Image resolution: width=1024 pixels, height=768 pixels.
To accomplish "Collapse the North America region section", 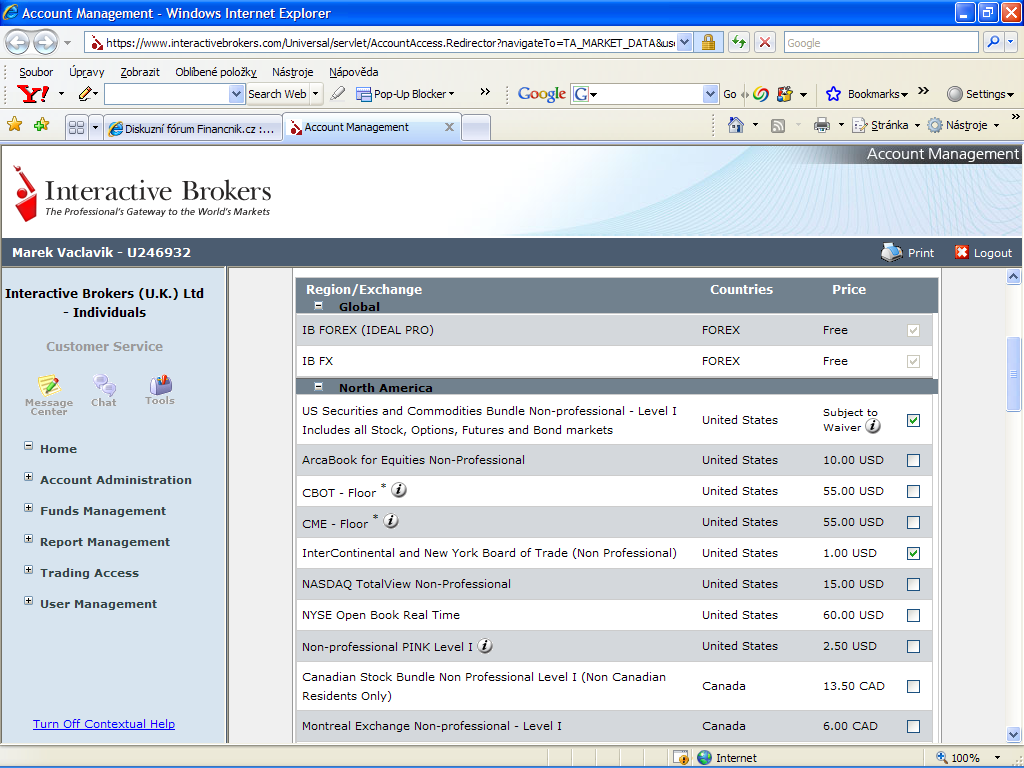I will (319, 387).
